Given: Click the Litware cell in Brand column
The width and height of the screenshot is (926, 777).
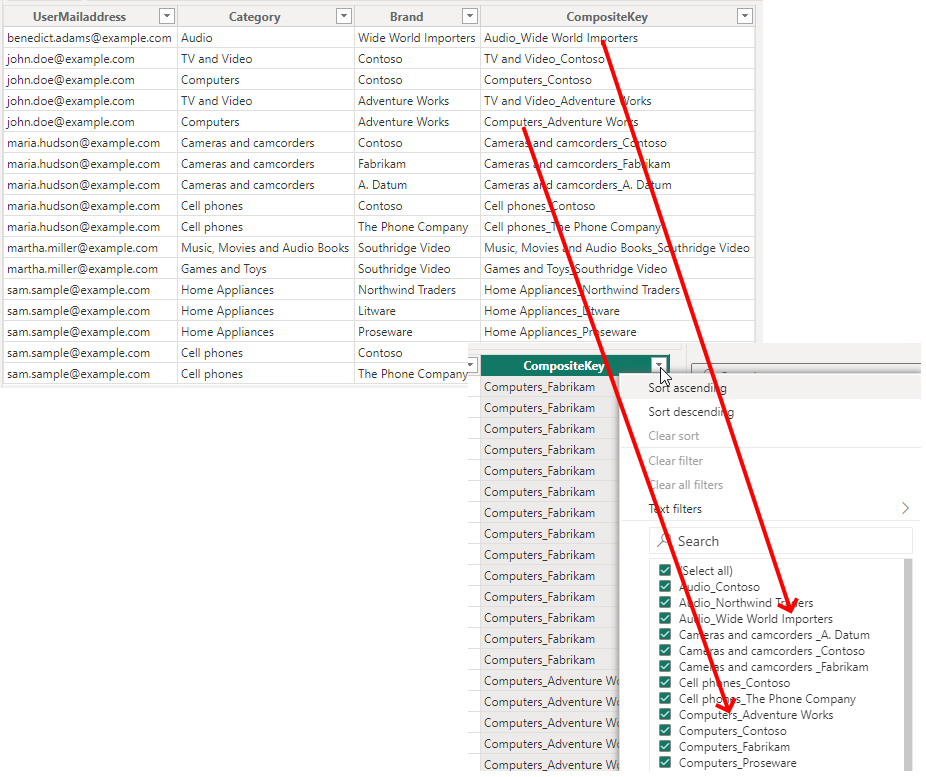Looking at the screenshot, I should [x=377, y=311].
